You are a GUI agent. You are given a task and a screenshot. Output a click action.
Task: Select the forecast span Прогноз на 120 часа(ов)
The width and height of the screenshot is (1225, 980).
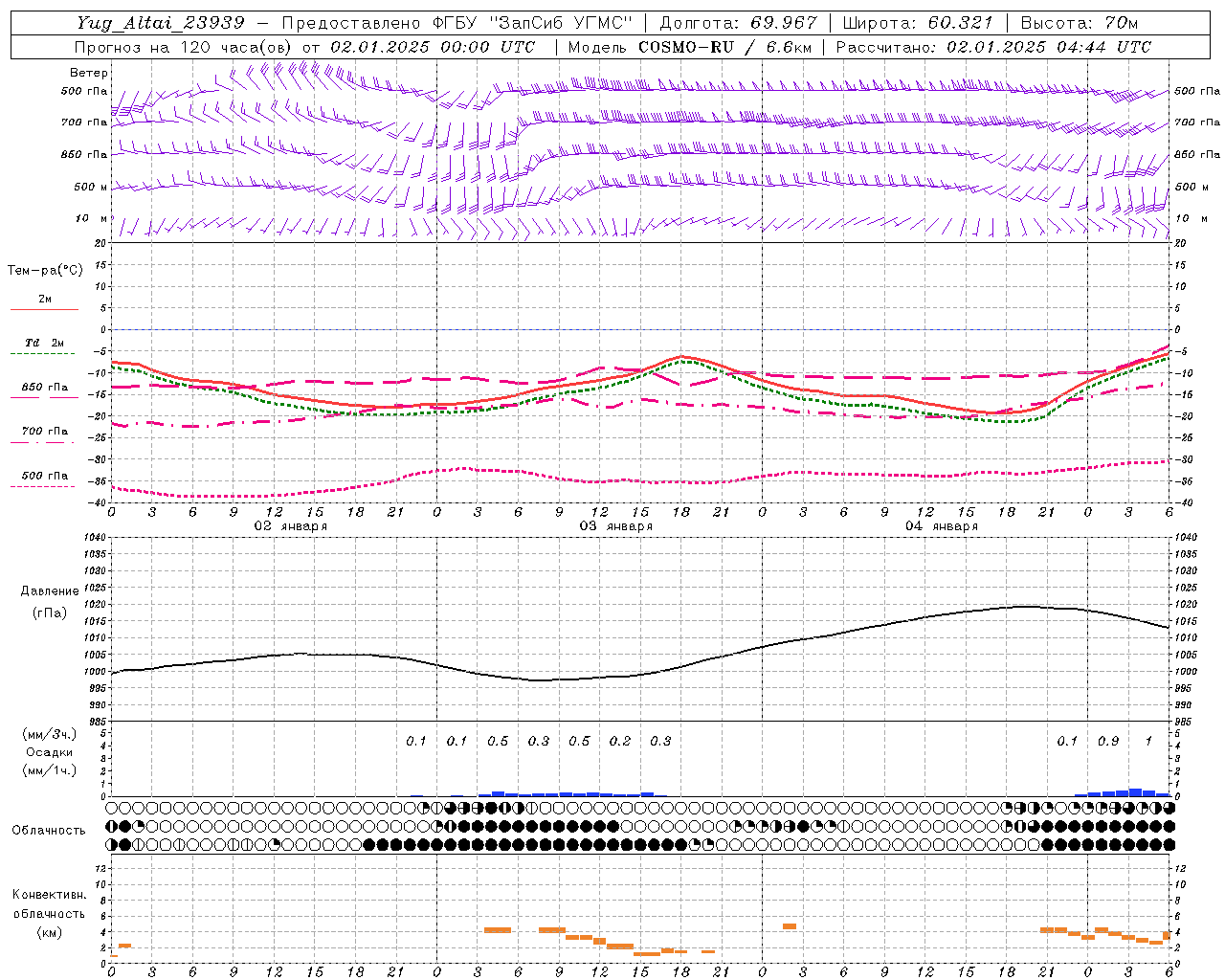[185, 47]
